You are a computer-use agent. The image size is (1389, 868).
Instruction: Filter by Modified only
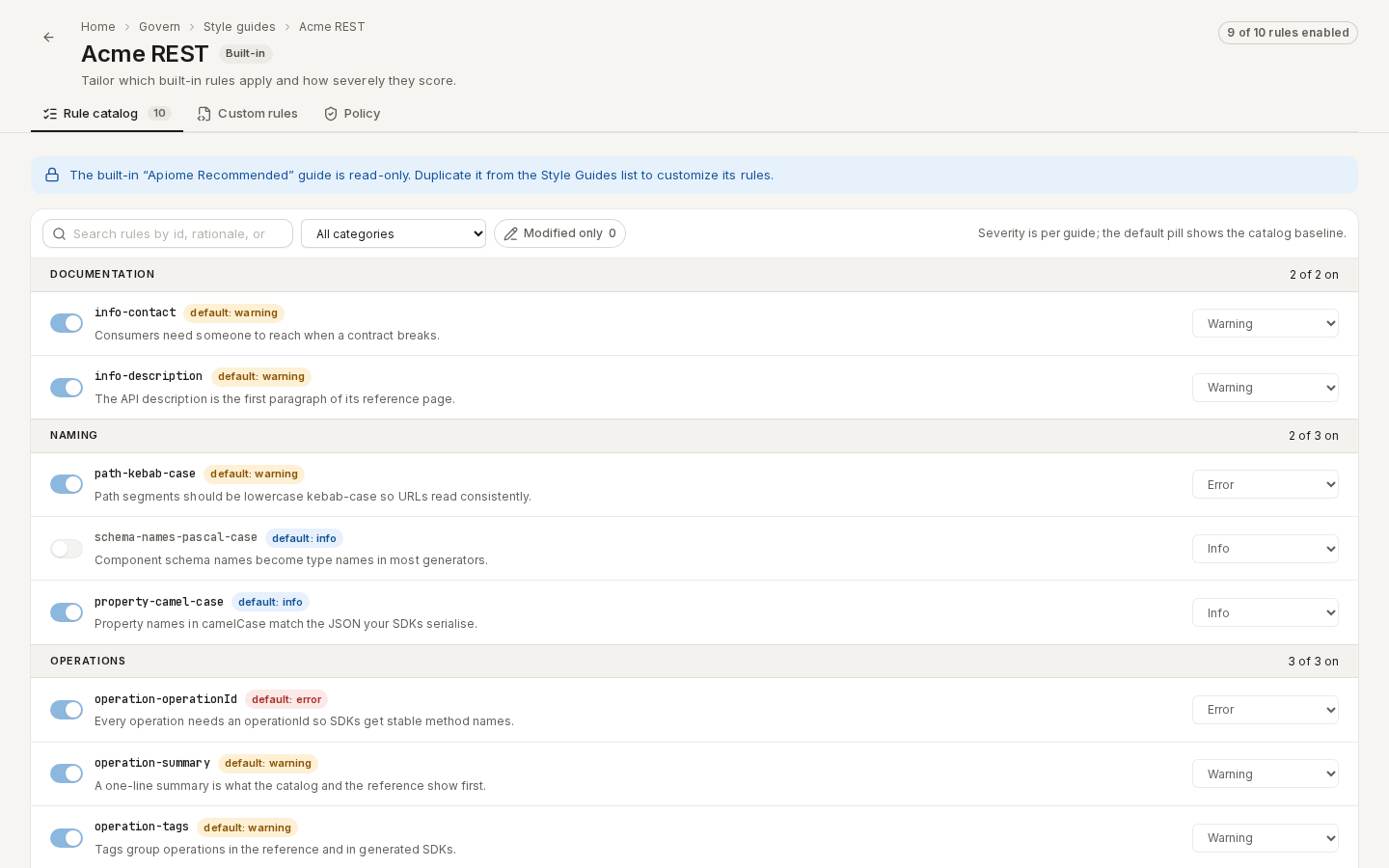click(559, 233)
